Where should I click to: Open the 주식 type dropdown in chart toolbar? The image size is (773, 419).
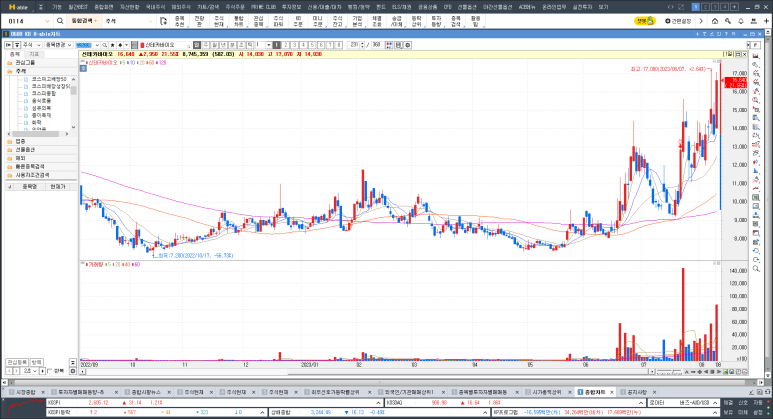(x=32, y=45)
